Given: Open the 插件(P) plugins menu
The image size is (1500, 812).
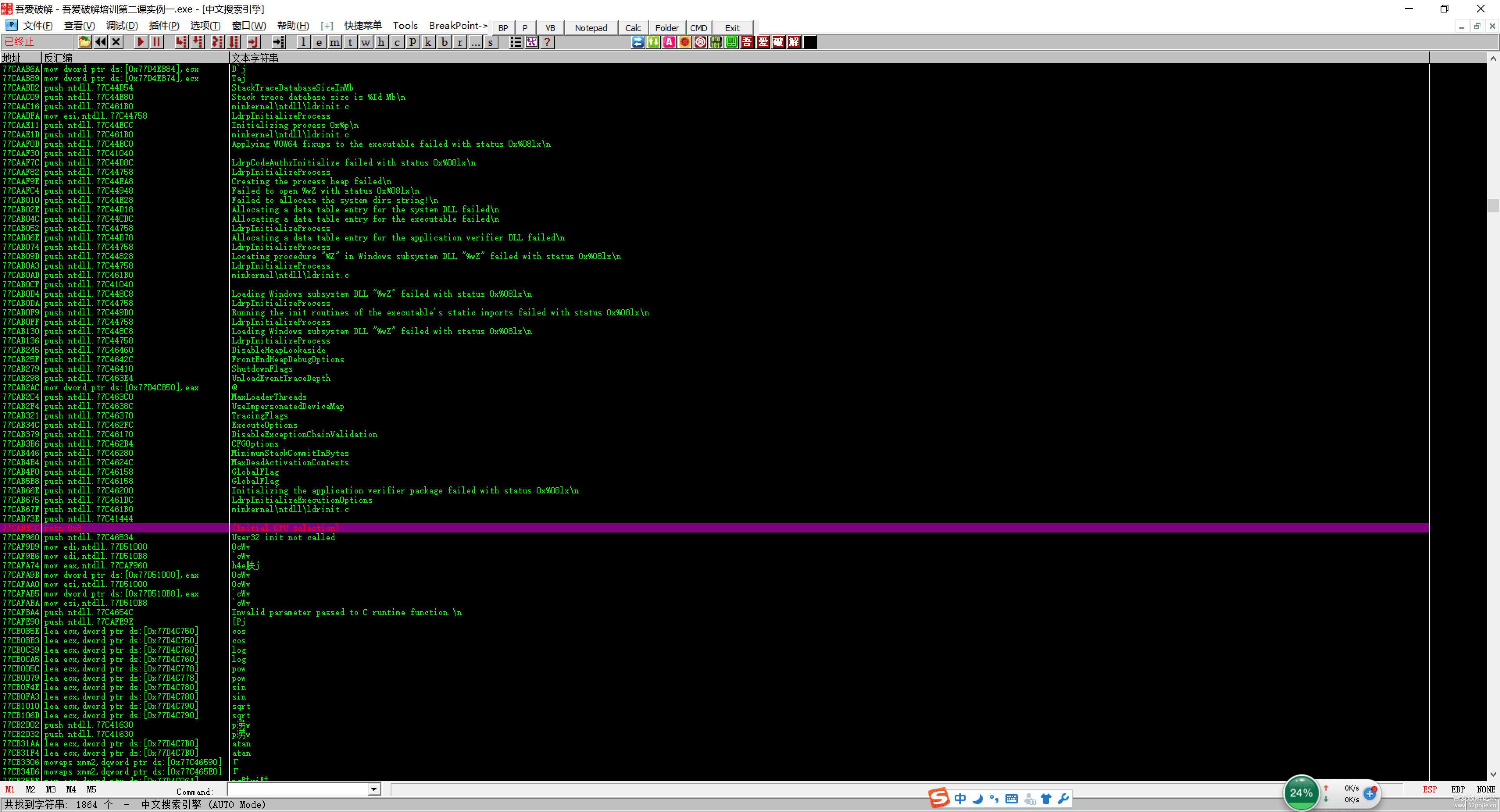Looking at the screenshot, I should 164,26.
